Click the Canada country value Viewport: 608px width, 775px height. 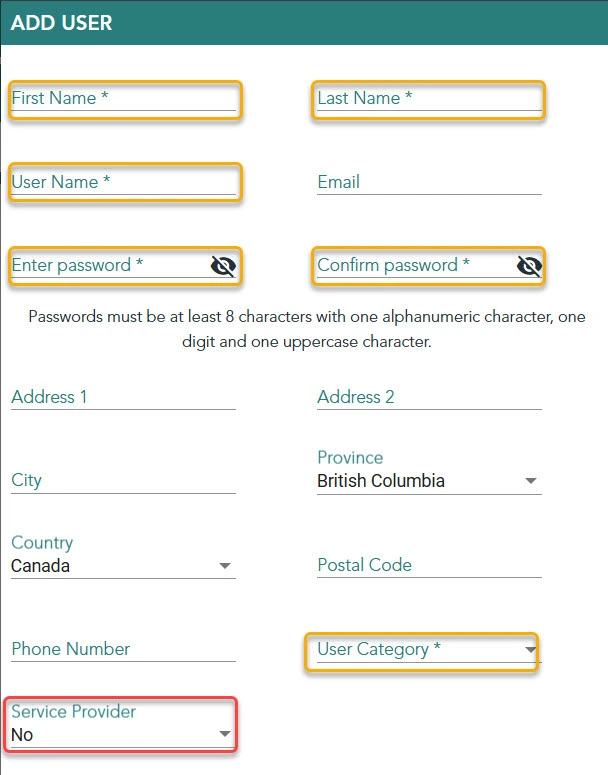(x=41, y=566)
